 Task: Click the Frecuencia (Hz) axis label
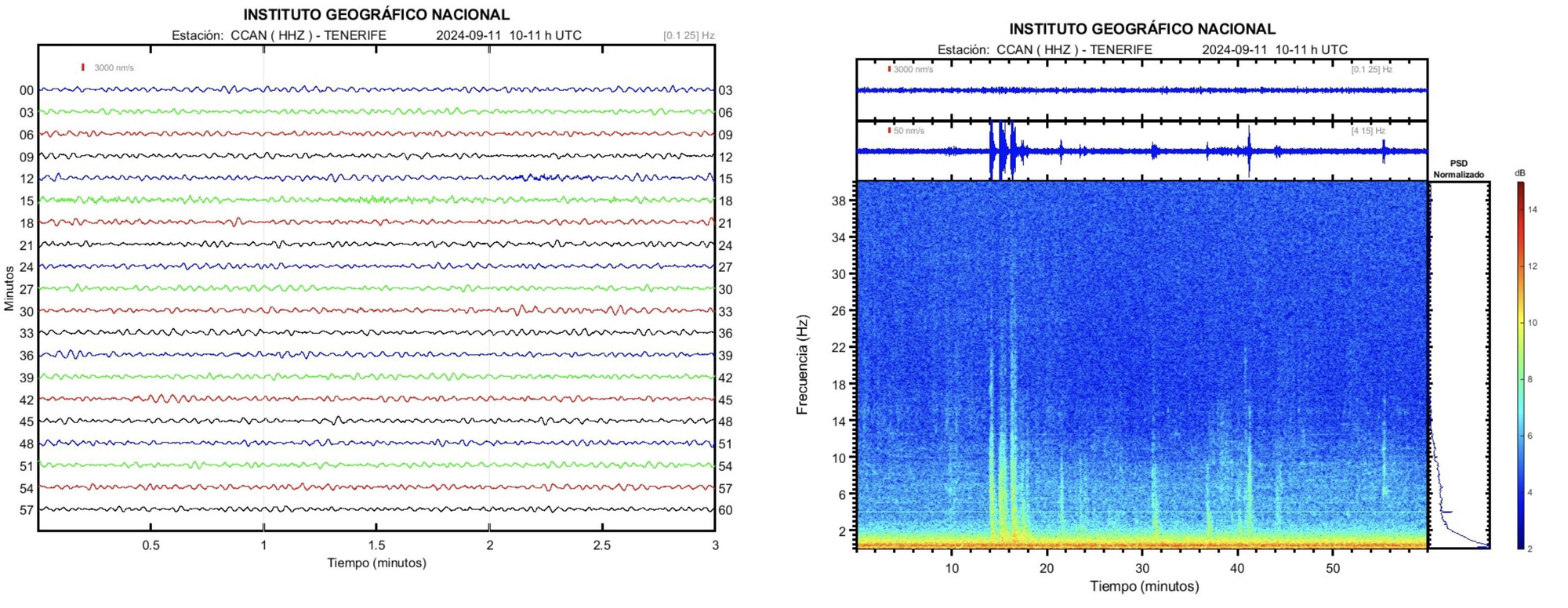point(801,364)
